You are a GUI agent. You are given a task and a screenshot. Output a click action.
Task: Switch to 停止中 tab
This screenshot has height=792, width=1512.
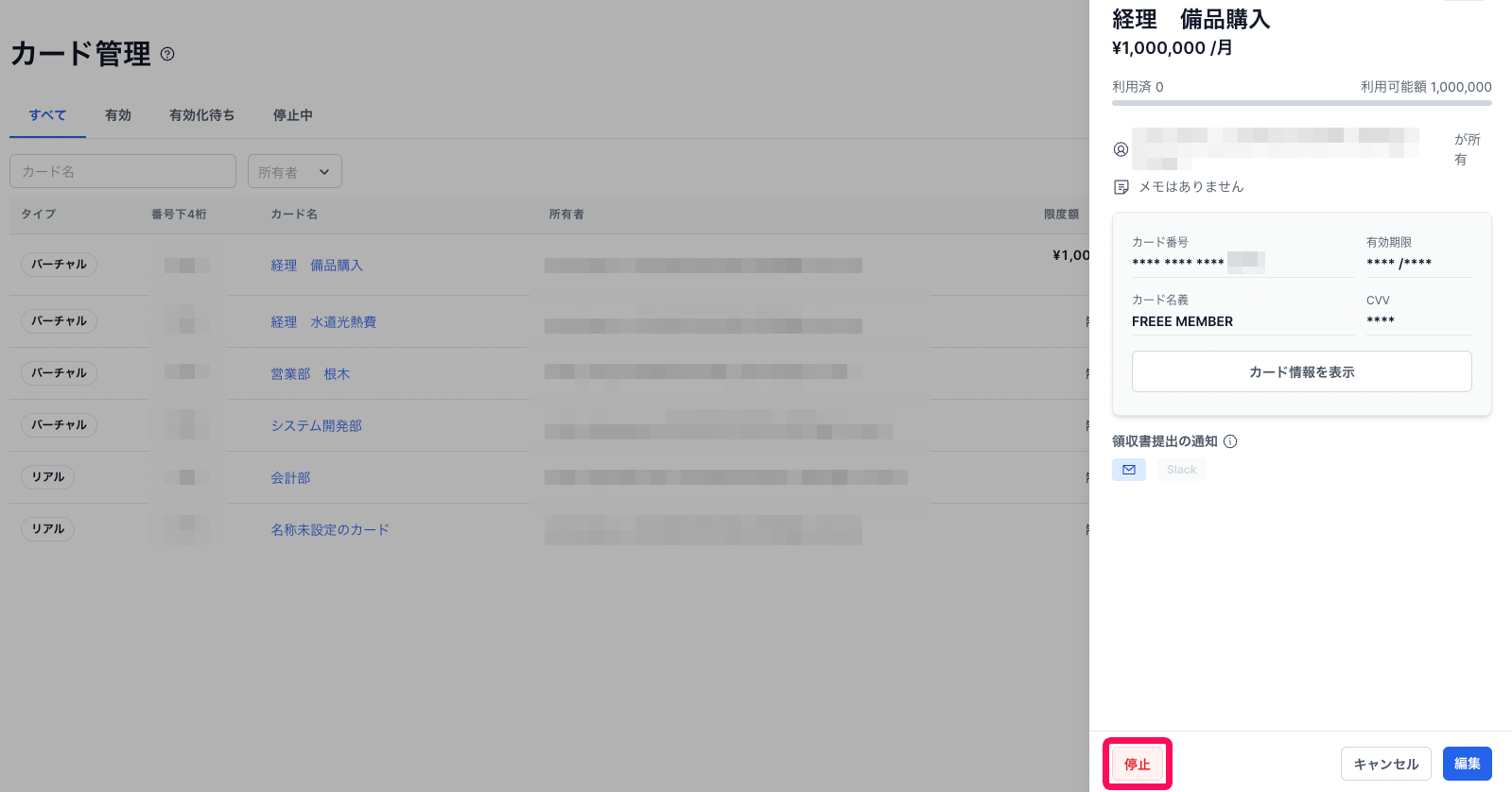[x=293, y=115]
